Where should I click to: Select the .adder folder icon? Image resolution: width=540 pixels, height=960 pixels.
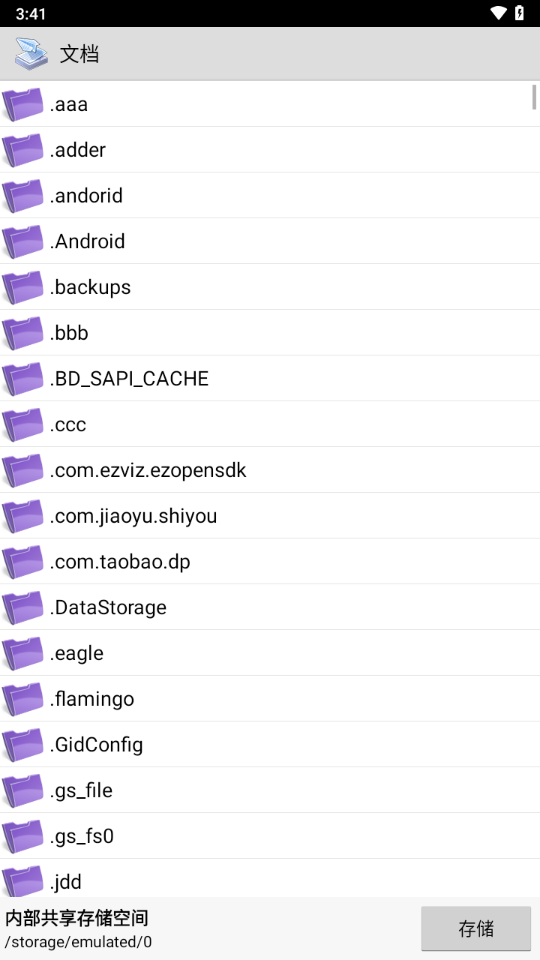click(23, 150)
